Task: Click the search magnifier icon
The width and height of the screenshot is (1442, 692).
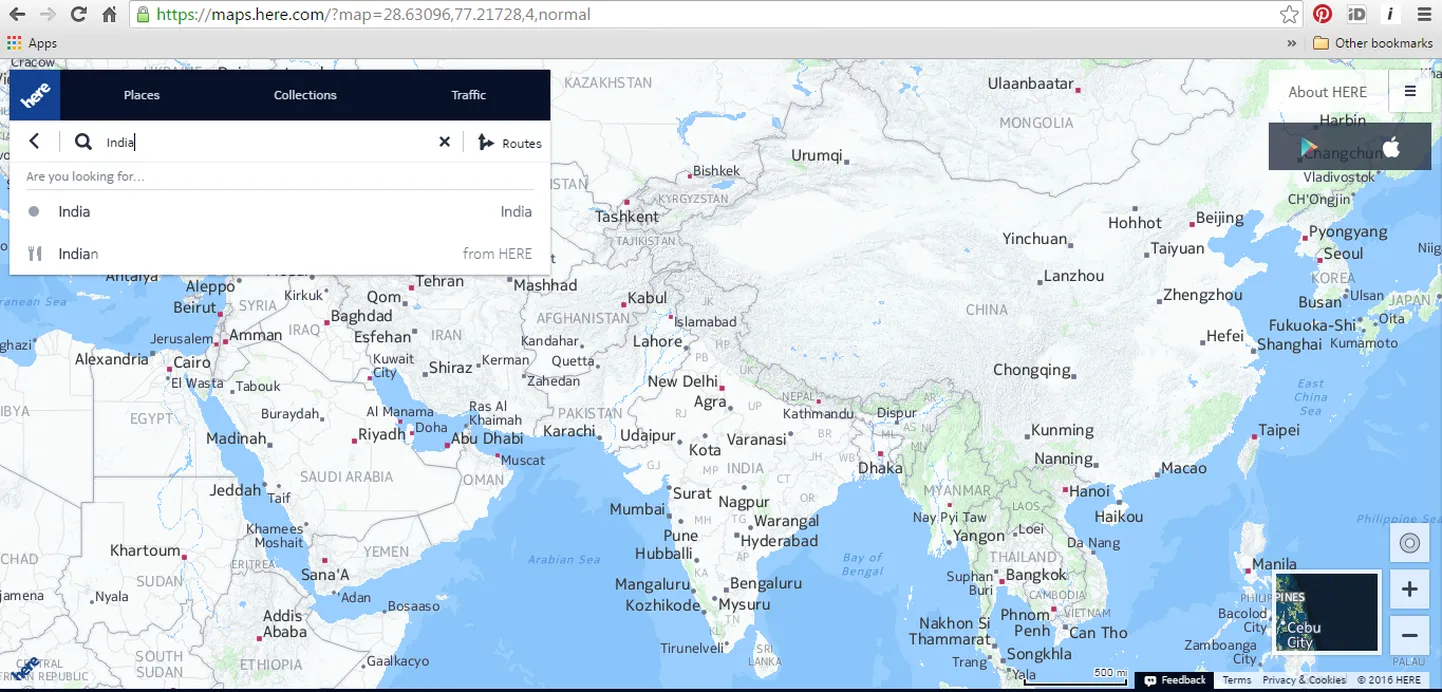Action: point(84,142)
